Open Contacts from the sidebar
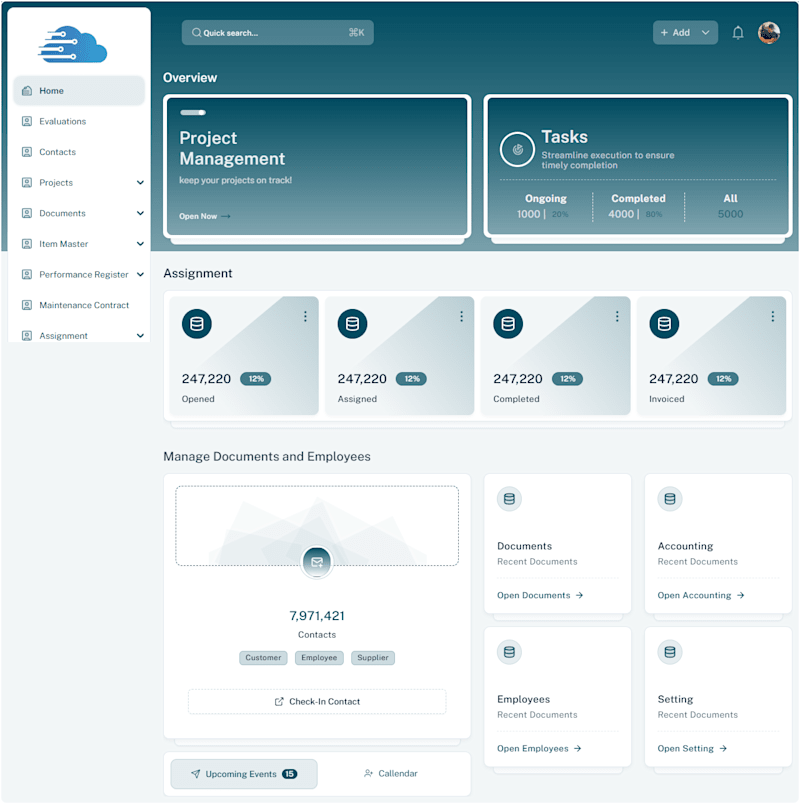Screen dimensions: 800x804 pos(79,152)
